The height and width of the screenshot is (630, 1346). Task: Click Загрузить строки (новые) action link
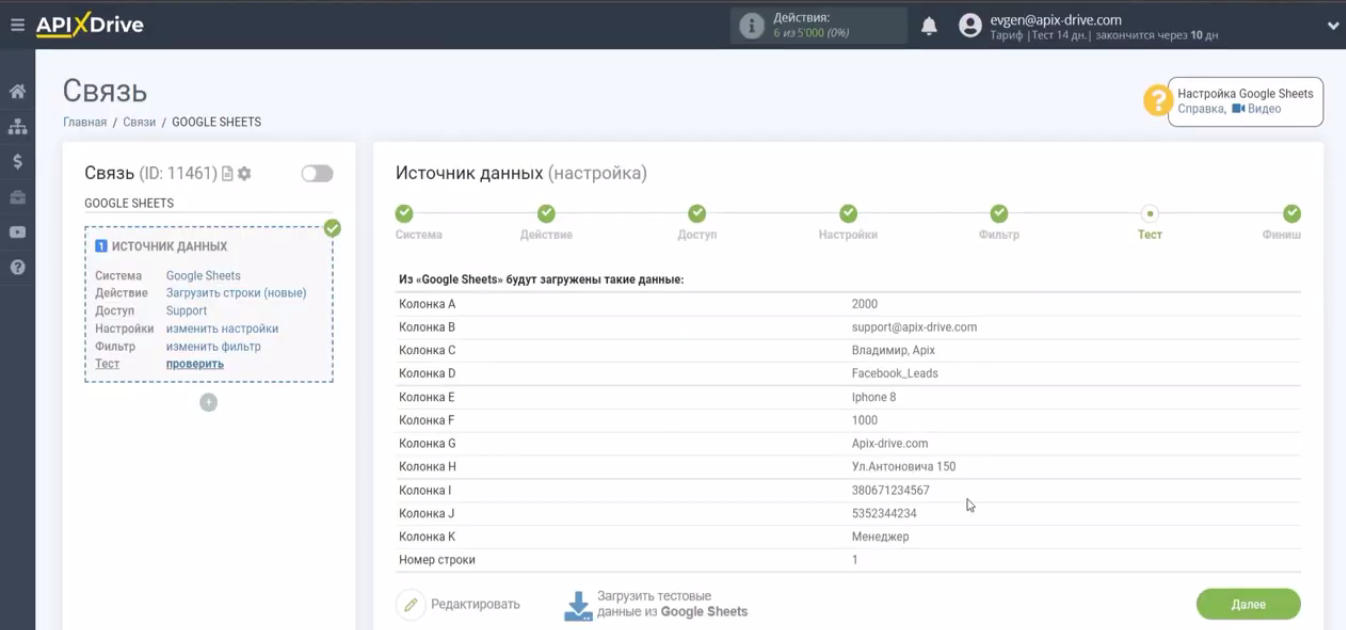pyautogui.click(x=236, y=293)
